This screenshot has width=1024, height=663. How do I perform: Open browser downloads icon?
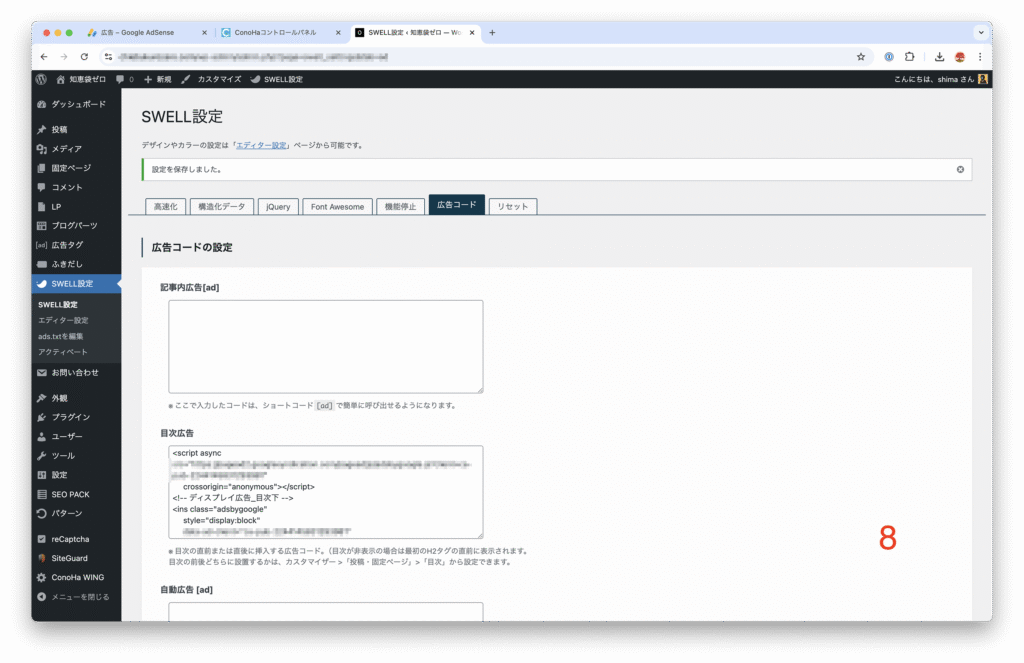[x=938, y=57]
